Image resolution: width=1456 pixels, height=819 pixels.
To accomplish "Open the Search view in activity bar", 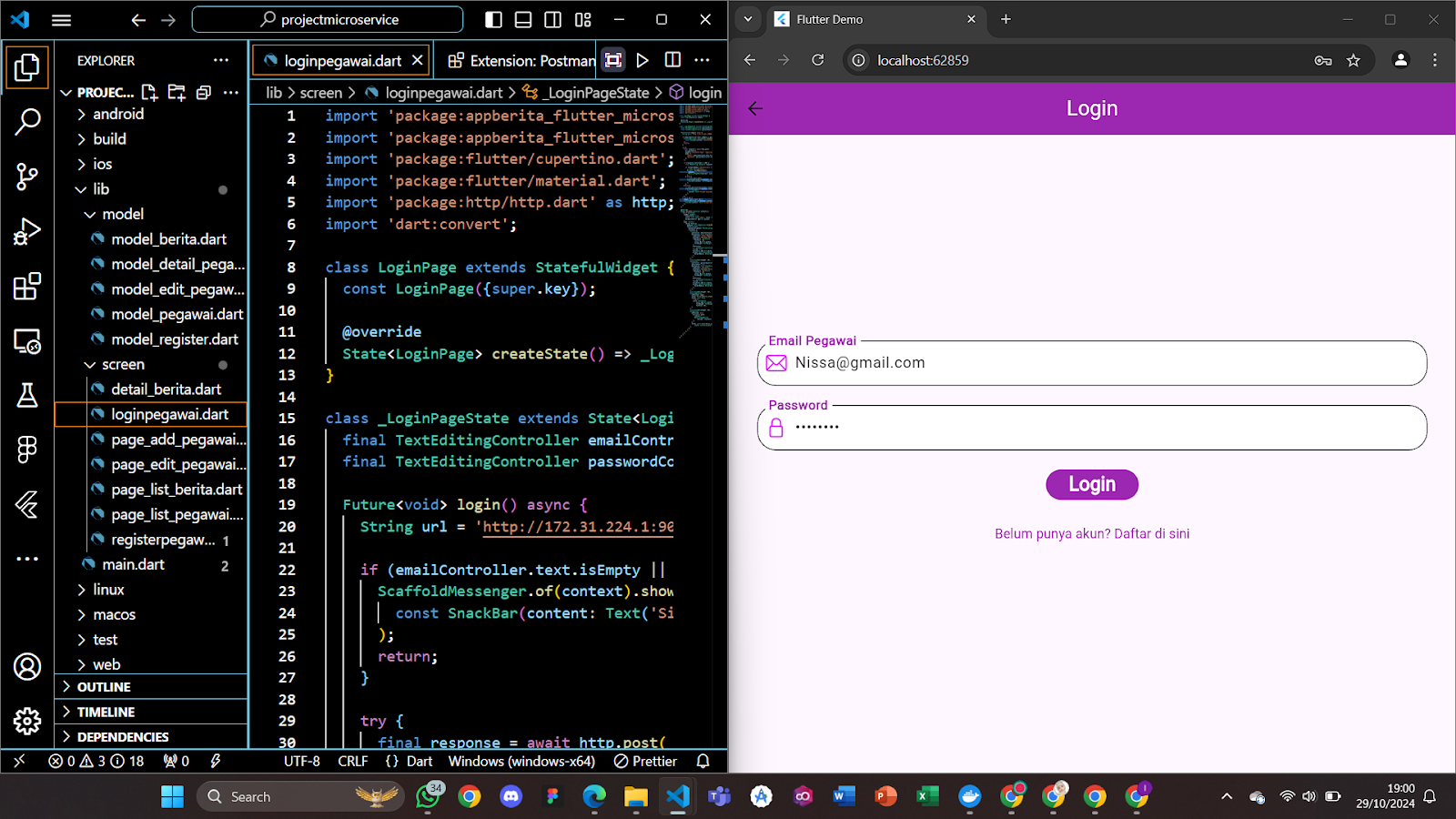I will 27,121.
